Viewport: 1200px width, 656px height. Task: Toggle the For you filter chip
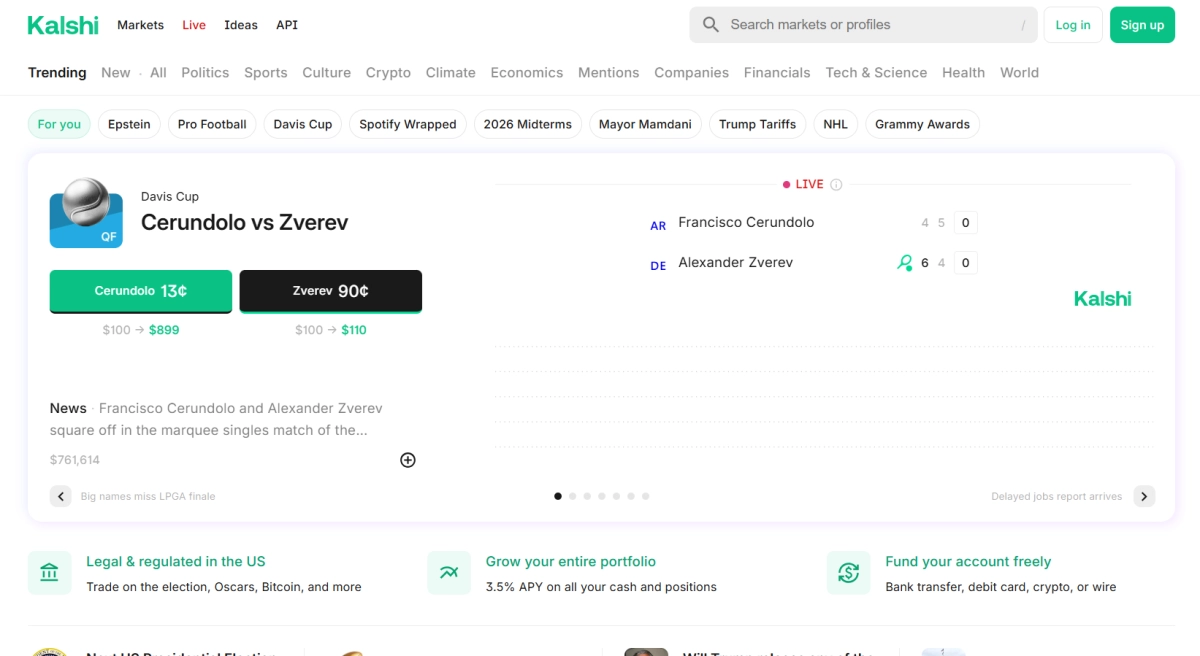[59, 124]
